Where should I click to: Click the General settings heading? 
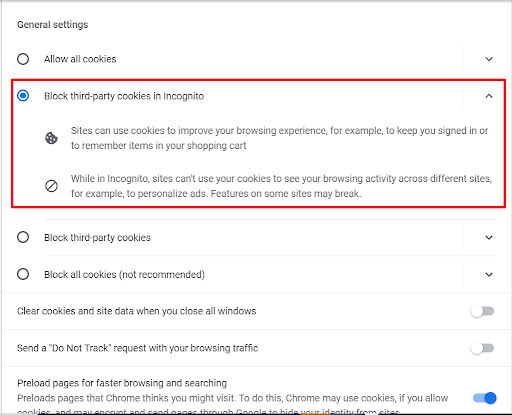click(53, 25)
